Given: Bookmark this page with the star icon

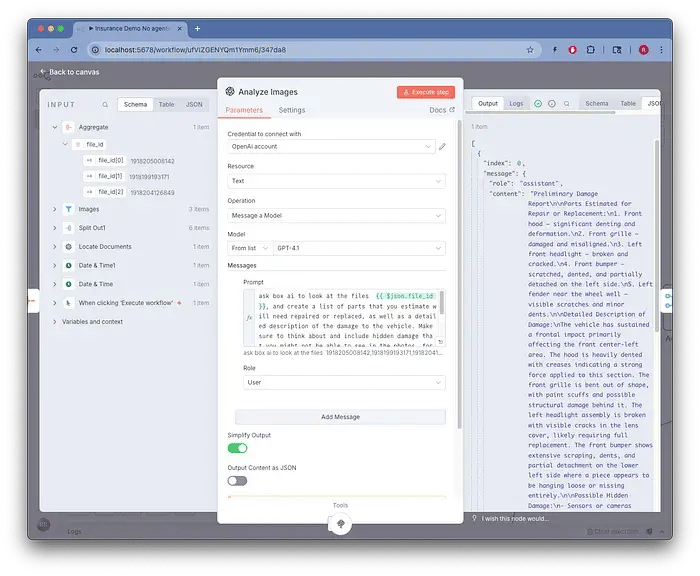Looking at the screenshot, I should click(530, 50).
